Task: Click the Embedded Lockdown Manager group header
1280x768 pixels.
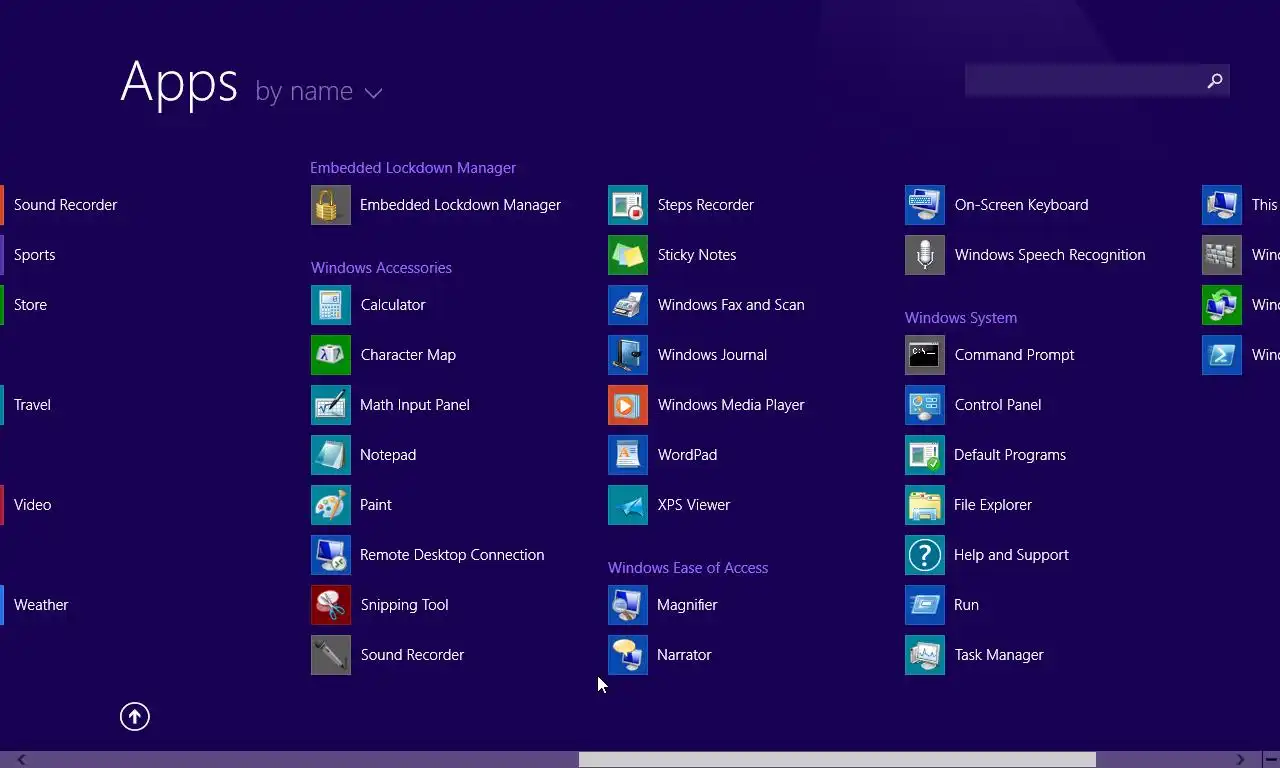Action: pos(413,168)
